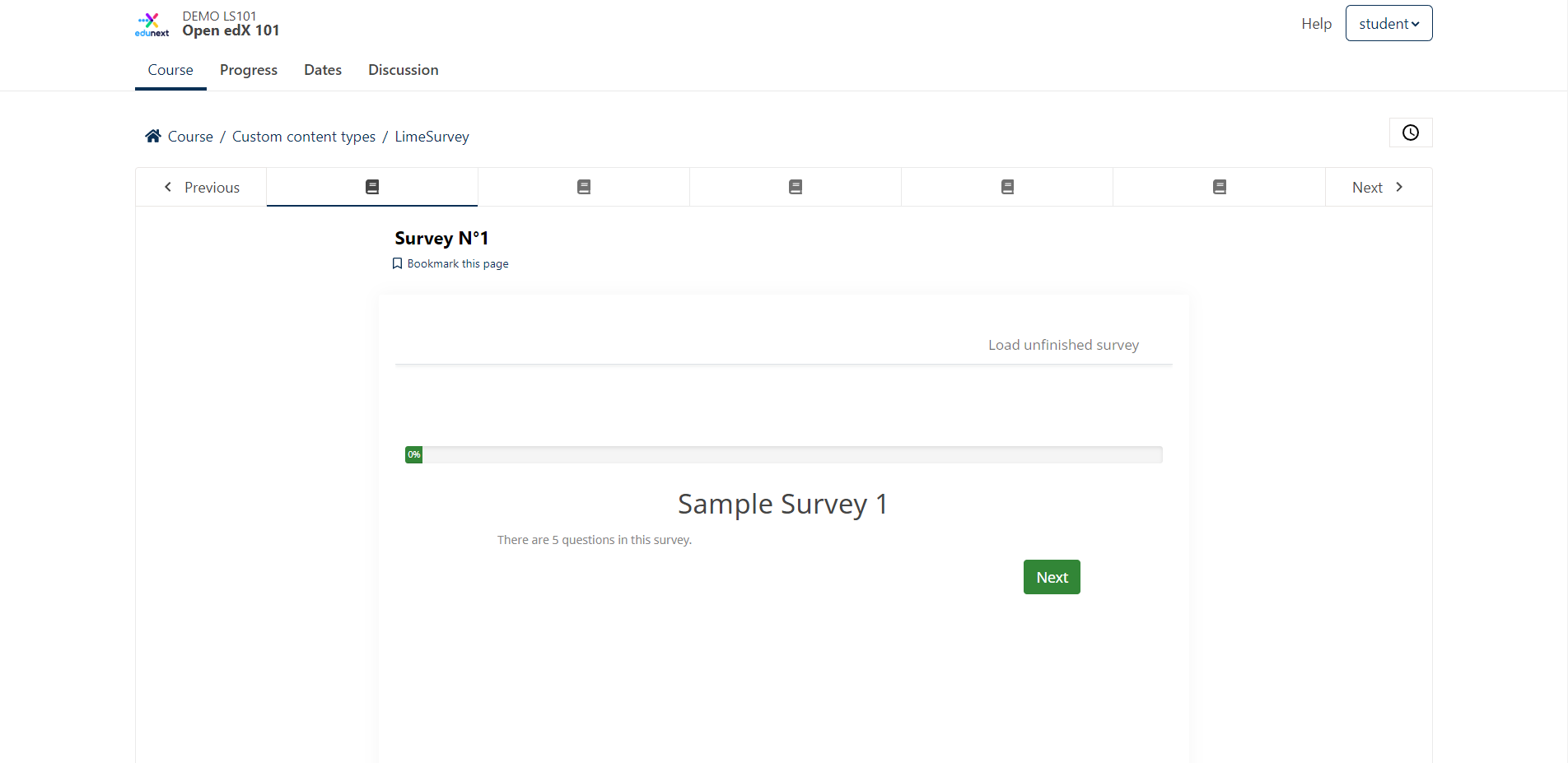This screenshot has height=763, width=1568.
Task: Click Bookmark this page
Action: 450,263
